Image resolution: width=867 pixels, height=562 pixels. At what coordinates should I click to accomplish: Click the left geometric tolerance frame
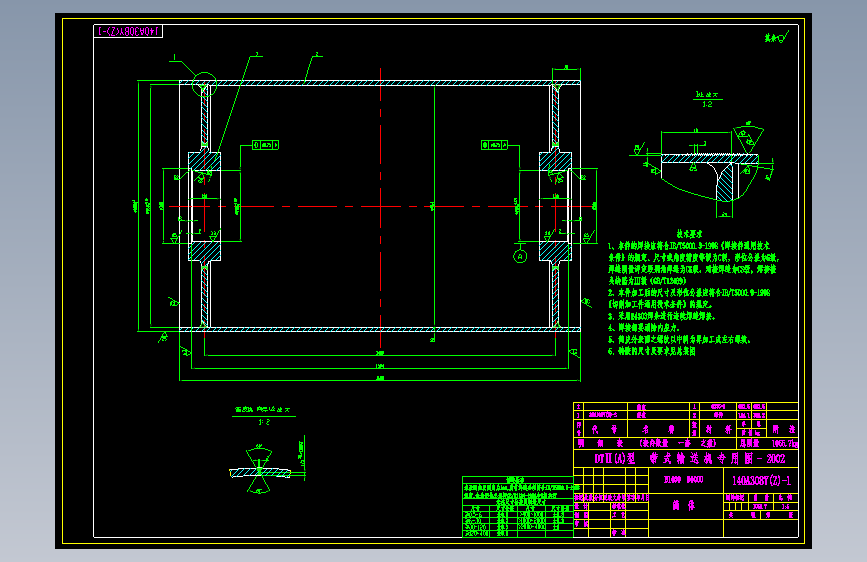(x=265, y=145)
